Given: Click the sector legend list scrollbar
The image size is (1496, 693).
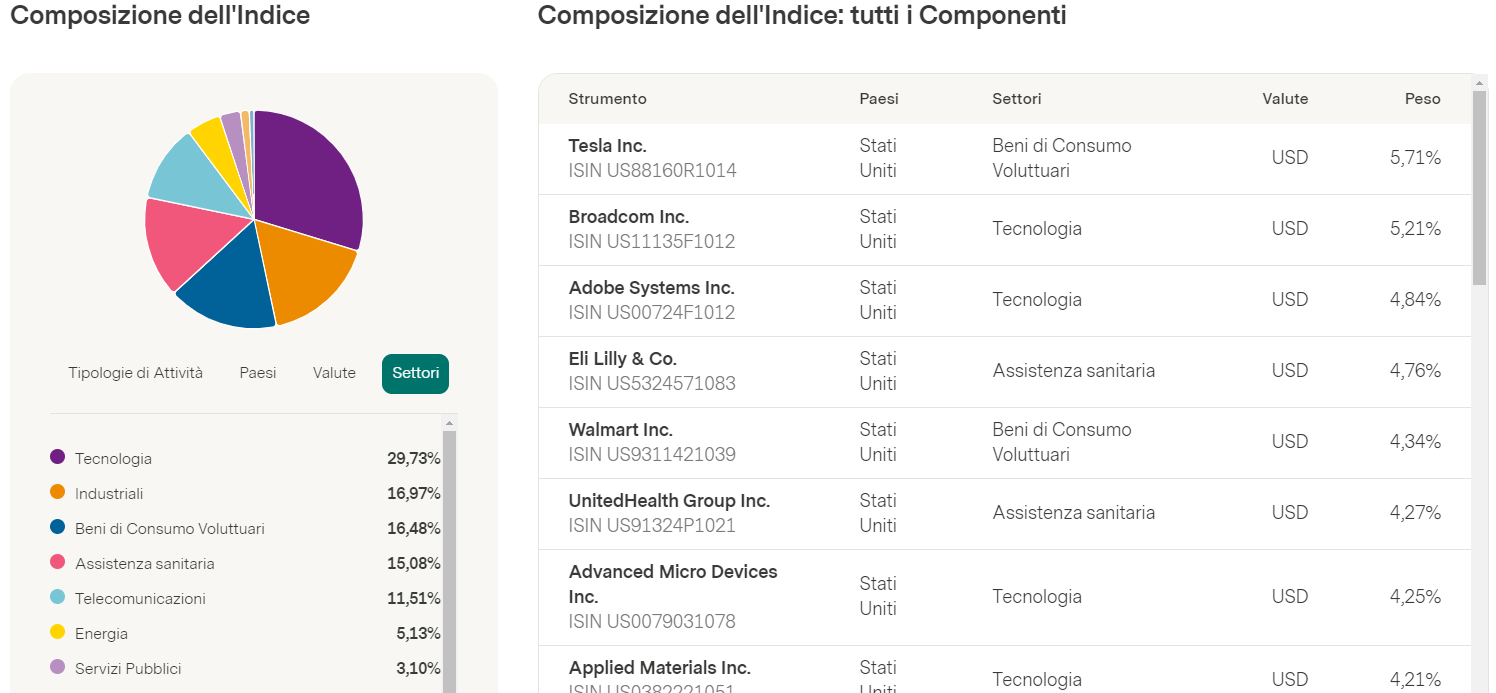Looking at the screenshot, I should pos(449,560).
